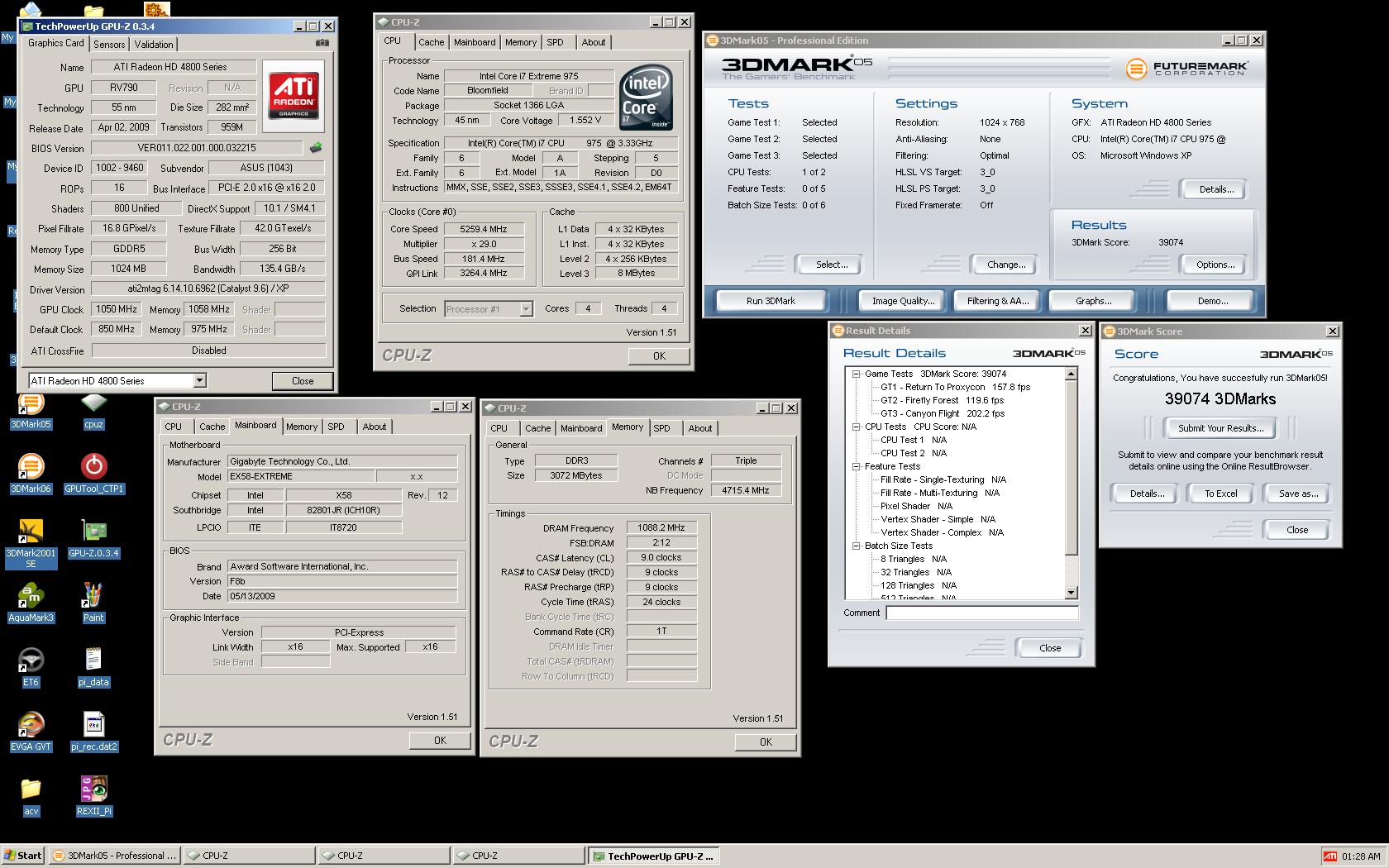The width and height of the screenshot is (1389, 868).
Task: Click the GPU-Z screenshot camera icon
Action: pyautogui.click(x=322, y=43)
